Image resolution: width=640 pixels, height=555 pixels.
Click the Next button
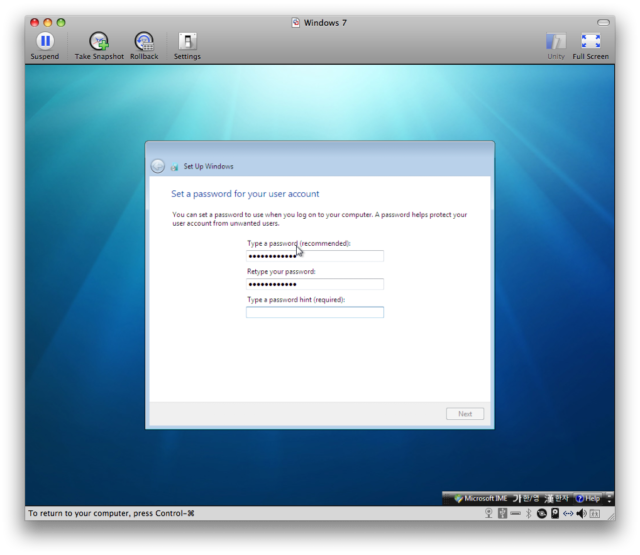point(465,414)
